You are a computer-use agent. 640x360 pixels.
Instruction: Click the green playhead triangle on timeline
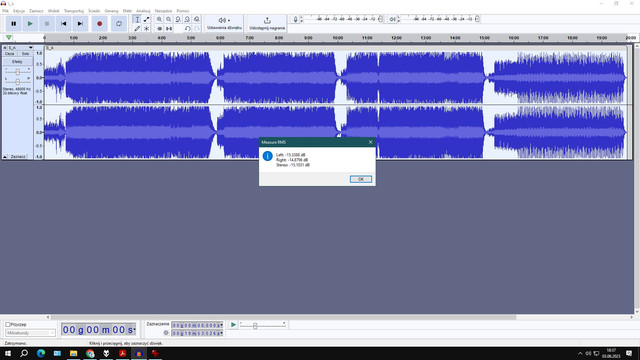[9, 38]
